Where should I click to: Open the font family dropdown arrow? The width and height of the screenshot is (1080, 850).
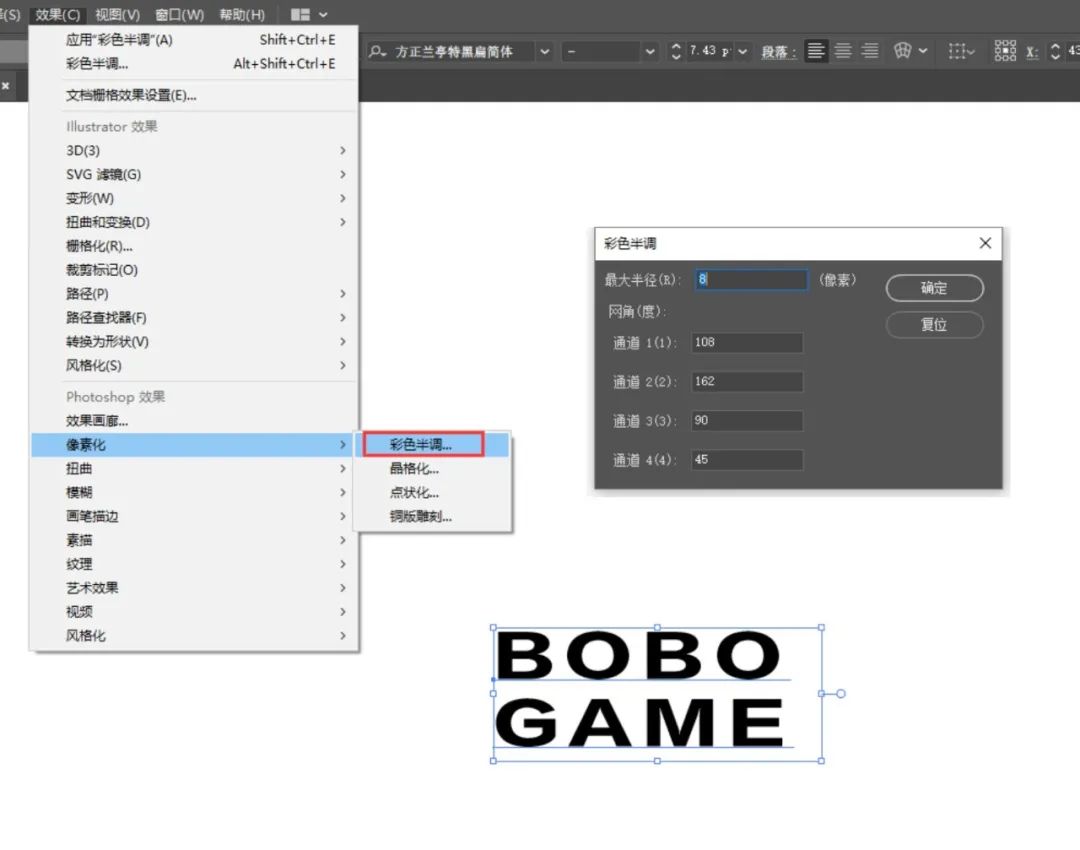545,52
